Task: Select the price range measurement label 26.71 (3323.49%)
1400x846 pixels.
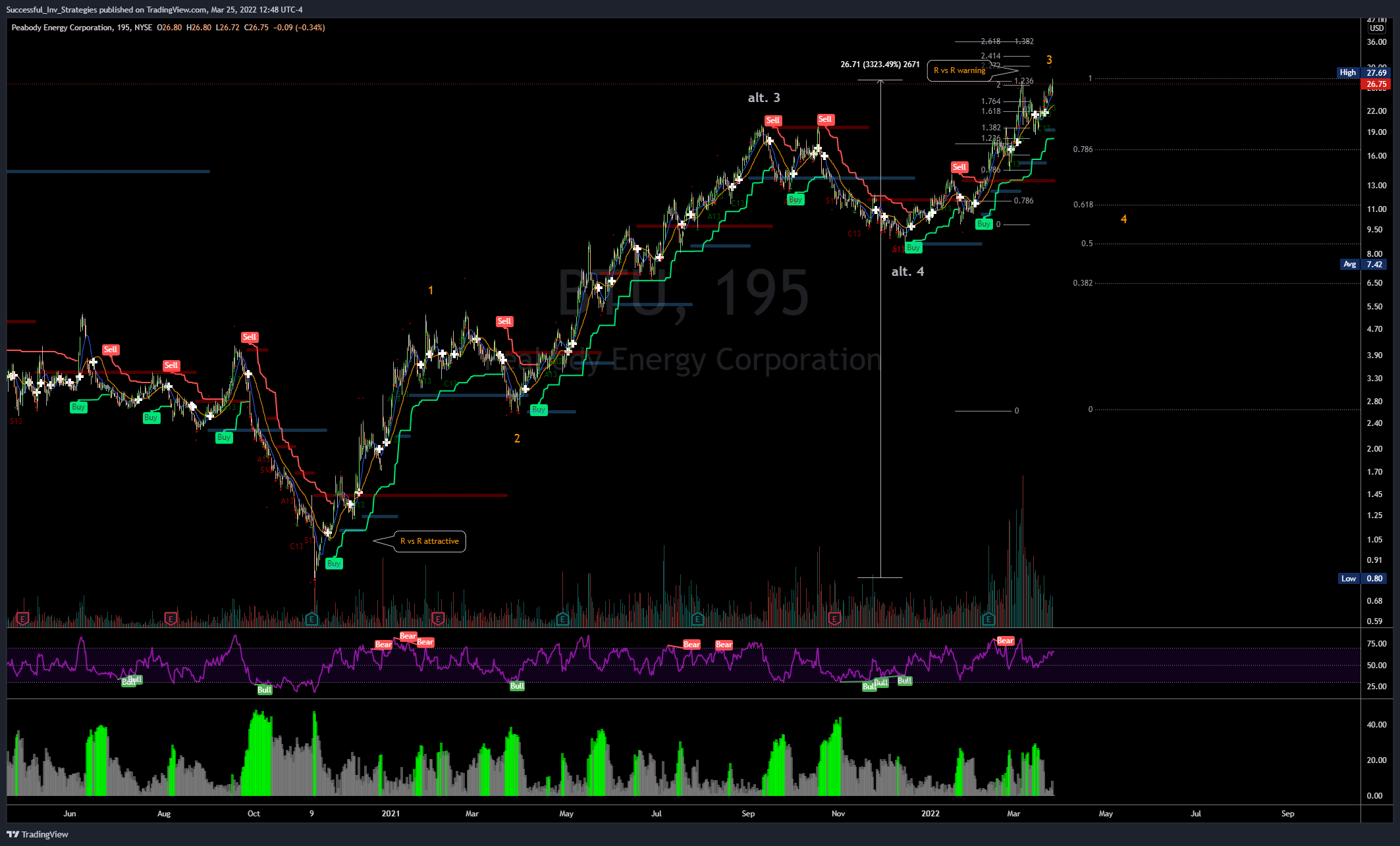Action: [880, 65]
